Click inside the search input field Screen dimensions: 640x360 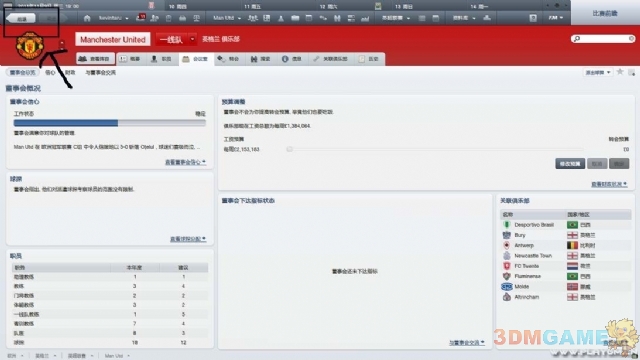pos(604,39)
